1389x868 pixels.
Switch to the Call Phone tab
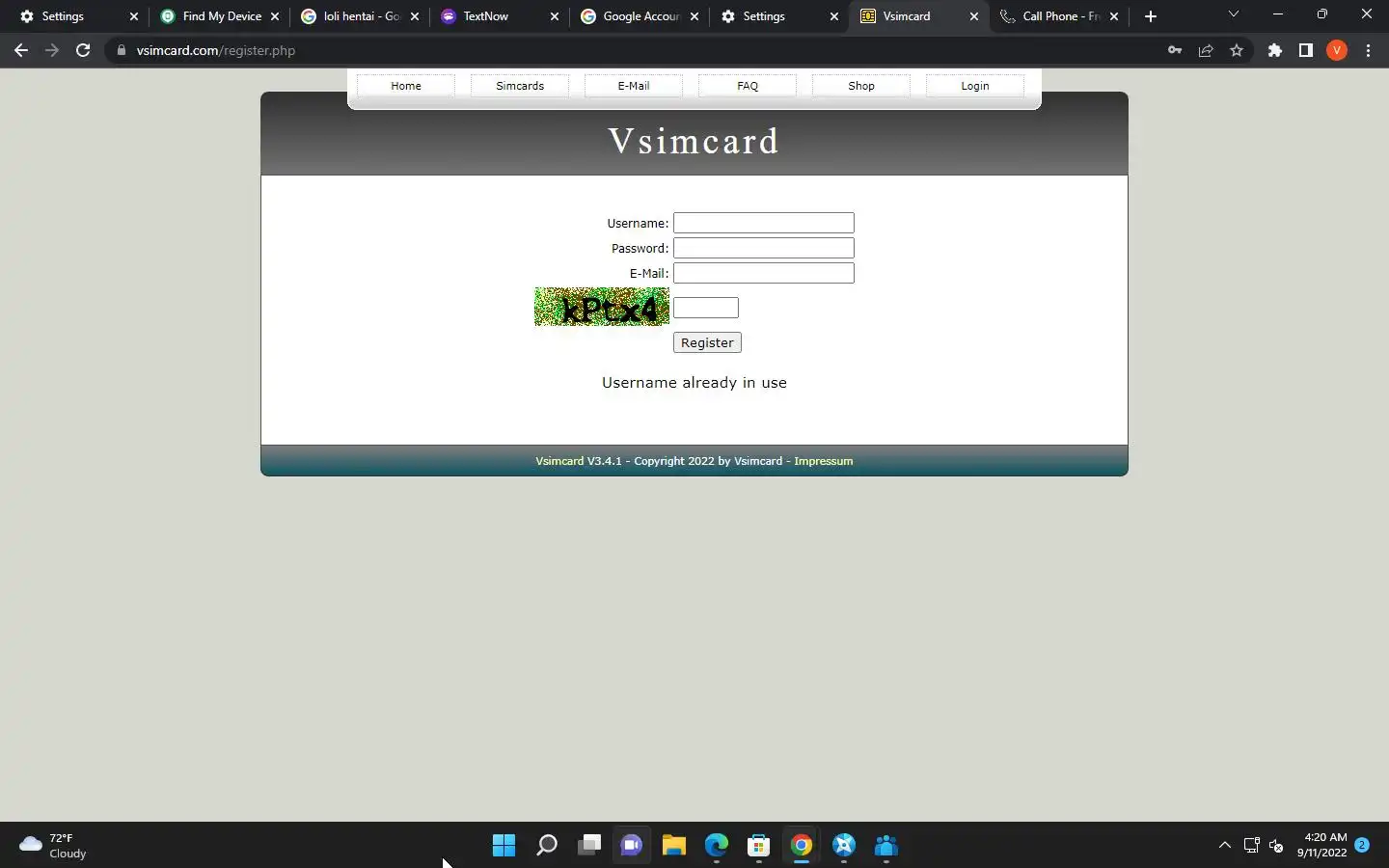1058,16
